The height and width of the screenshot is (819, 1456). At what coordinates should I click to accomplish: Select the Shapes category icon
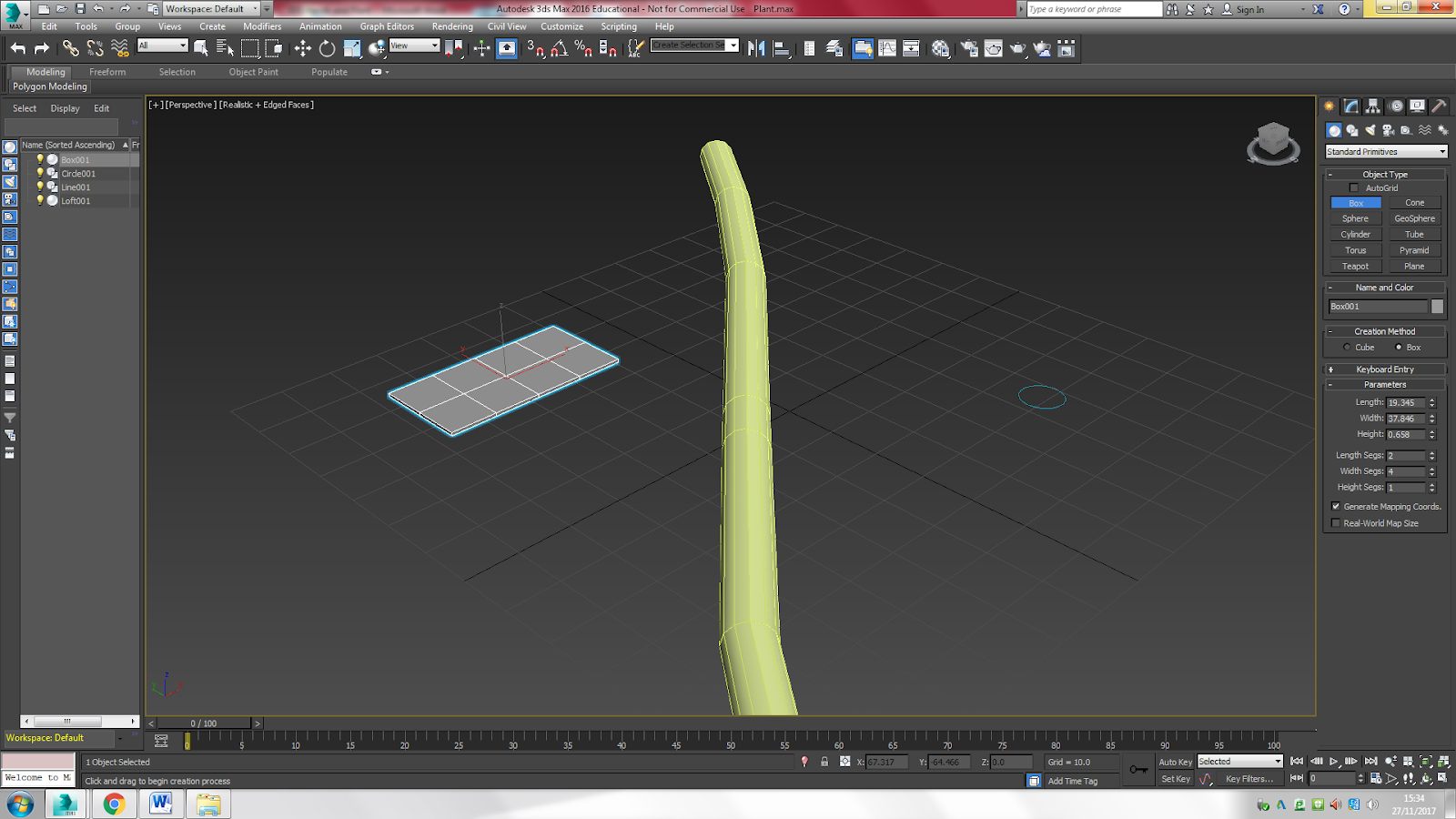pyautogui.click(x=1352, y=130)
